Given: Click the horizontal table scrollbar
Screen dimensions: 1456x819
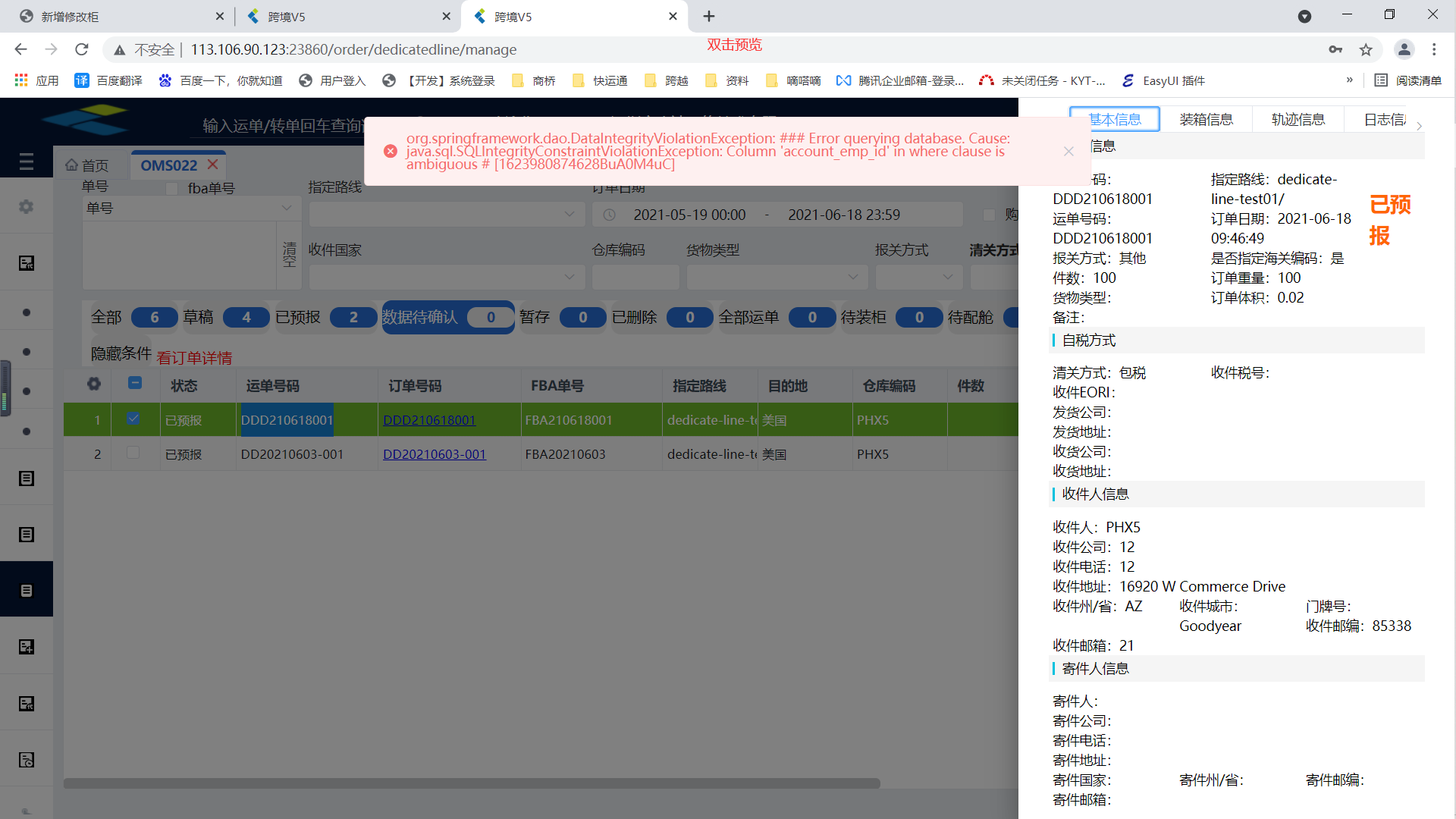Looking at the screenshot, I should point(472,783).
